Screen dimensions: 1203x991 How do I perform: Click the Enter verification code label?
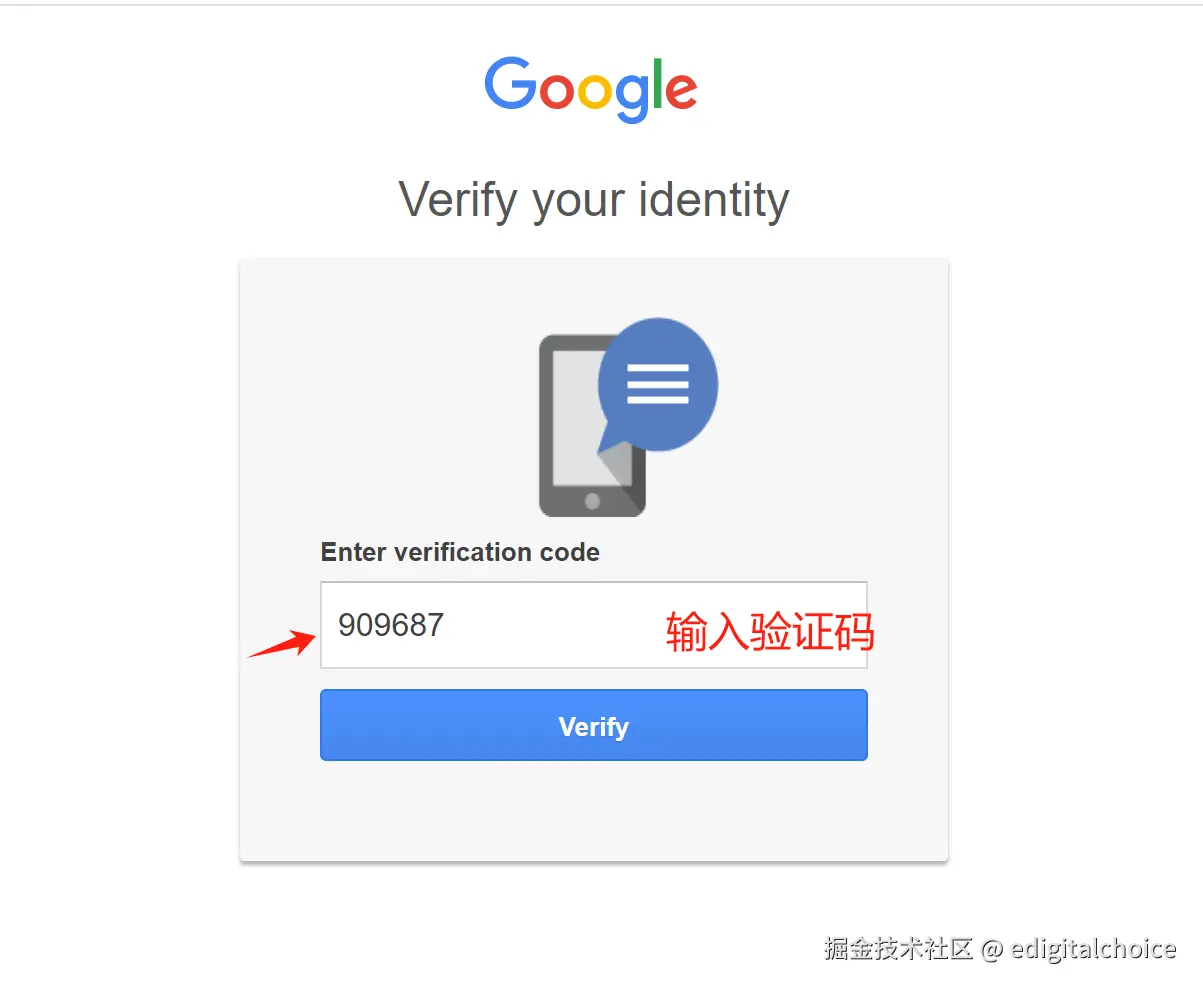(460, 552)
